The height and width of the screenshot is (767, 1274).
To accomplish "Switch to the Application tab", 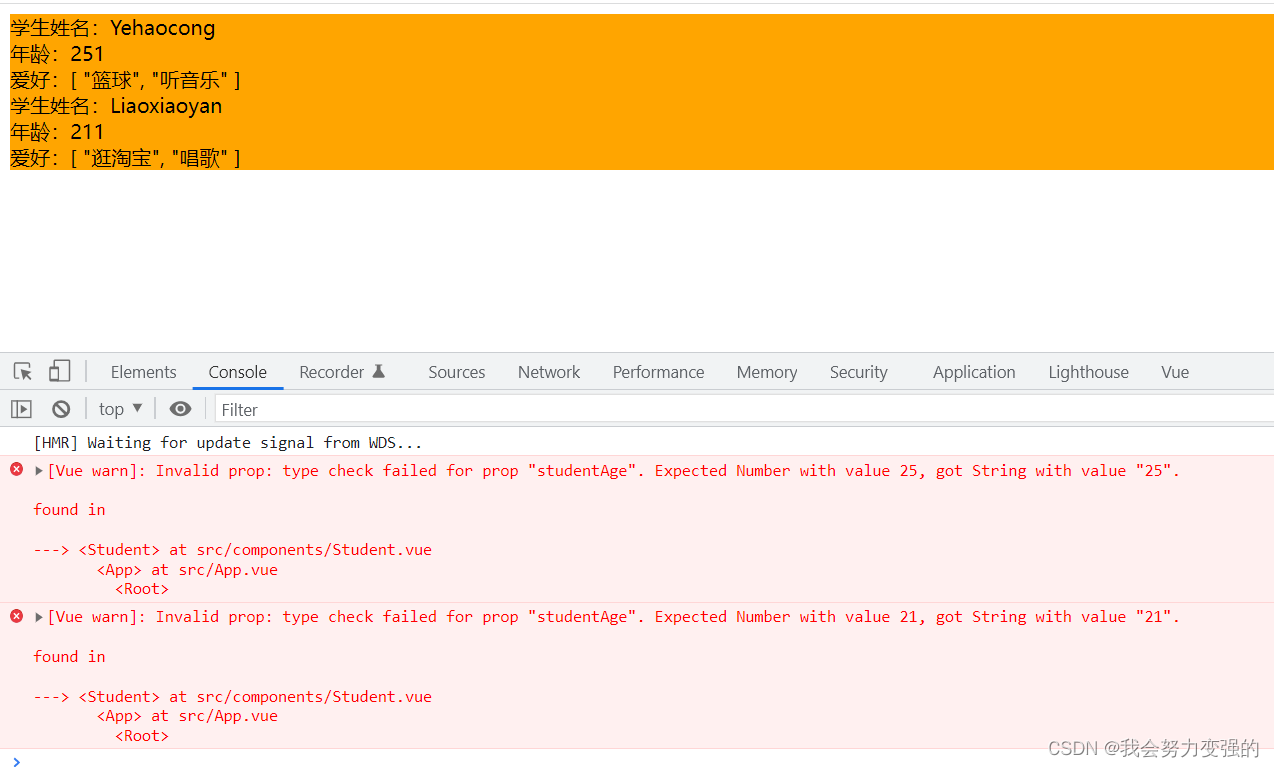I will [973, 372].
